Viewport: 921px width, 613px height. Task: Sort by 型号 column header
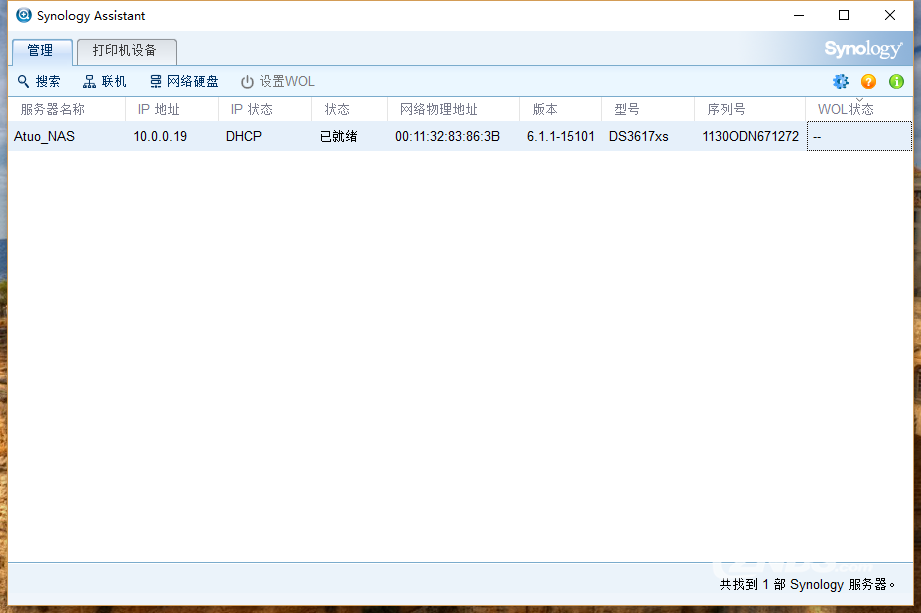point(627,110)
